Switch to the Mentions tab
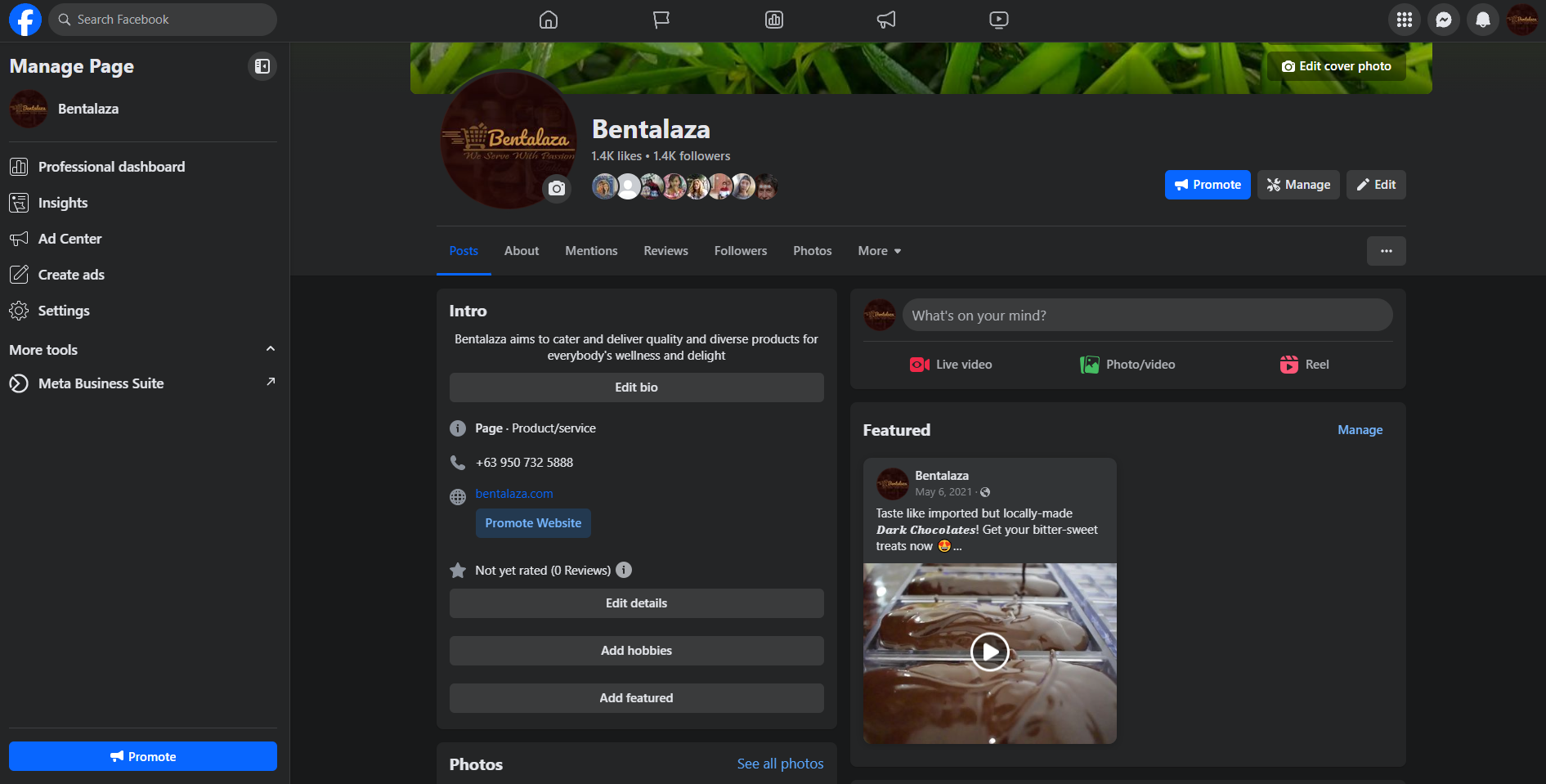This screenshot has height=784, width=1546. tap(591, 251)
